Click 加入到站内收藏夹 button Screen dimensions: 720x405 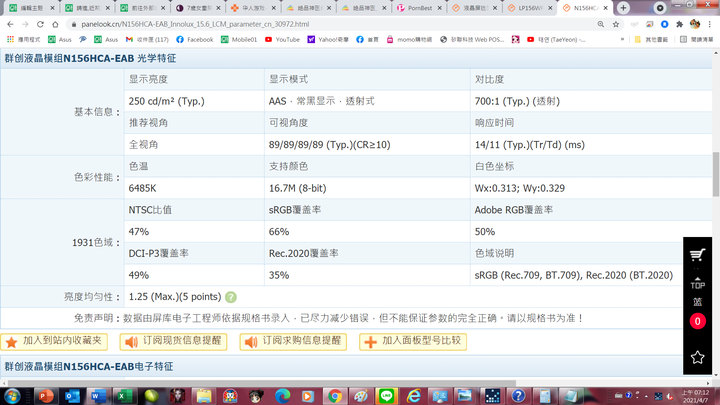coord(54,342)
